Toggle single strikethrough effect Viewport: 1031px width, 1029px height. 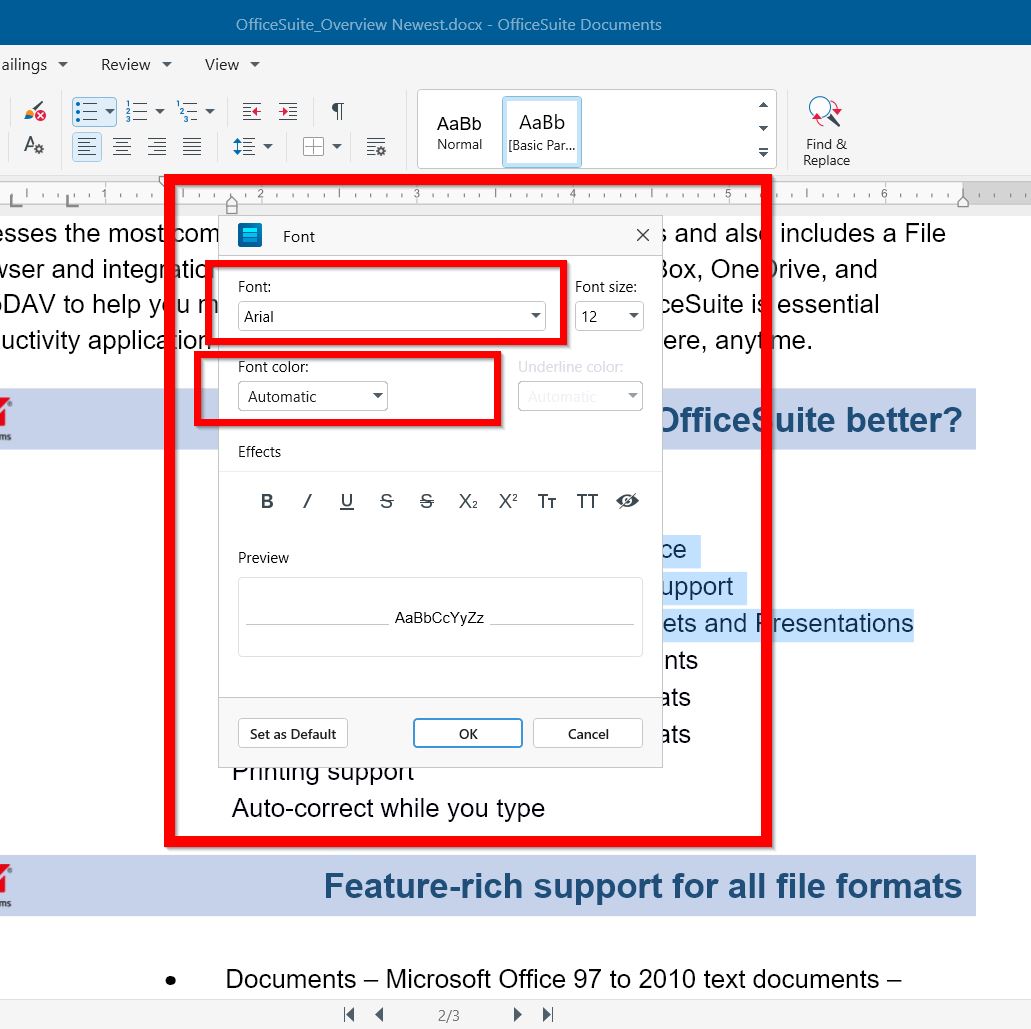click(387, 501)
